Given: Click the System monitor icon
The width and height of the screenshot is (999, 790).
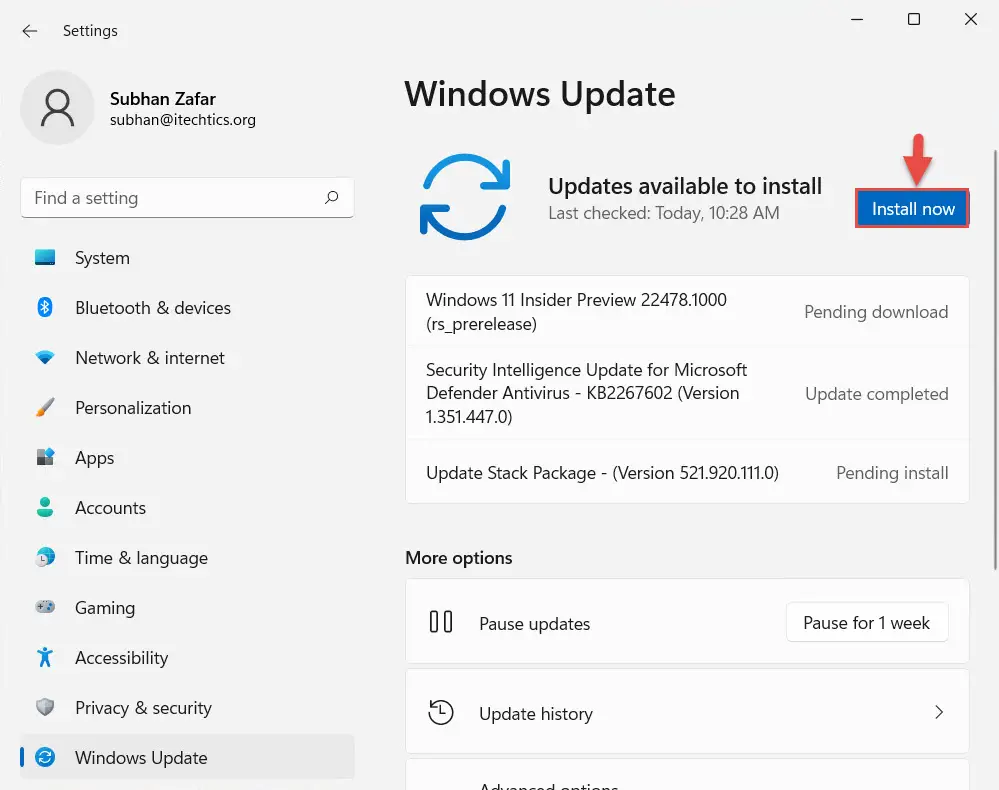Looking at the screenshot, I should pos(45,257).
